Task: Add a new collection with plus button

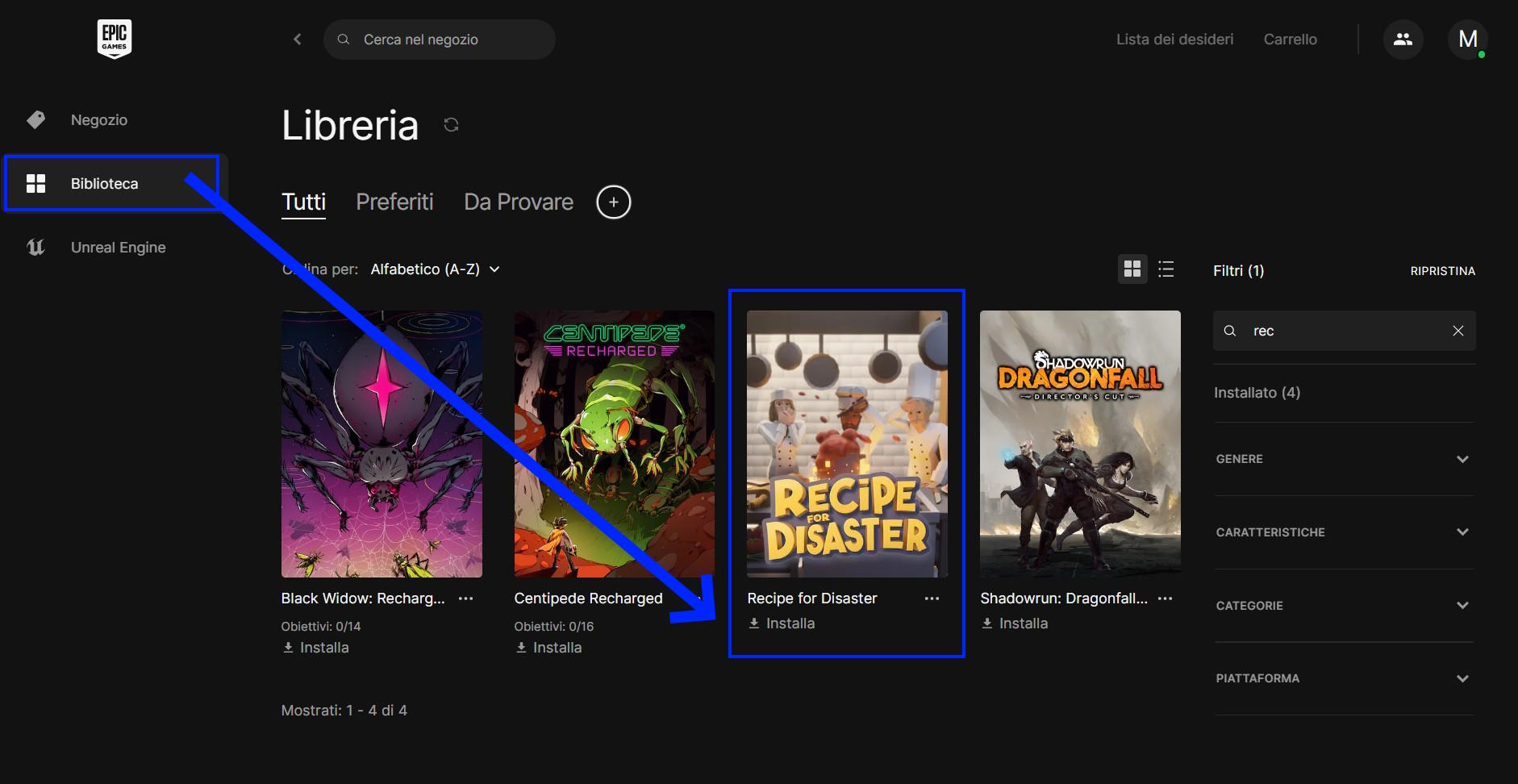Action: point(614,202)
